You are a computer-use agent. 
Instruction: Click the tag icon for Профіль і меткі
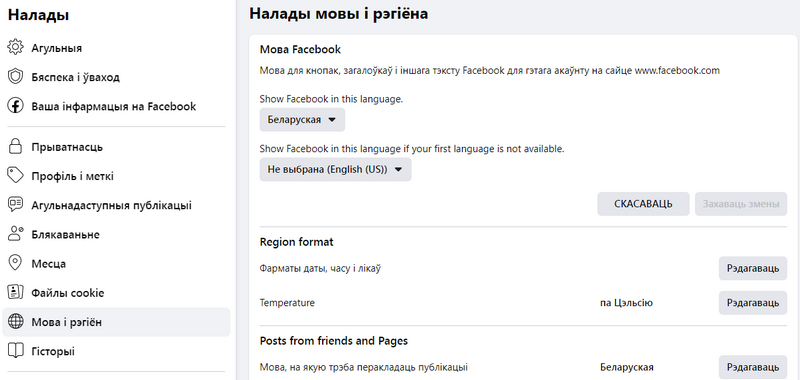coord(15,176)
